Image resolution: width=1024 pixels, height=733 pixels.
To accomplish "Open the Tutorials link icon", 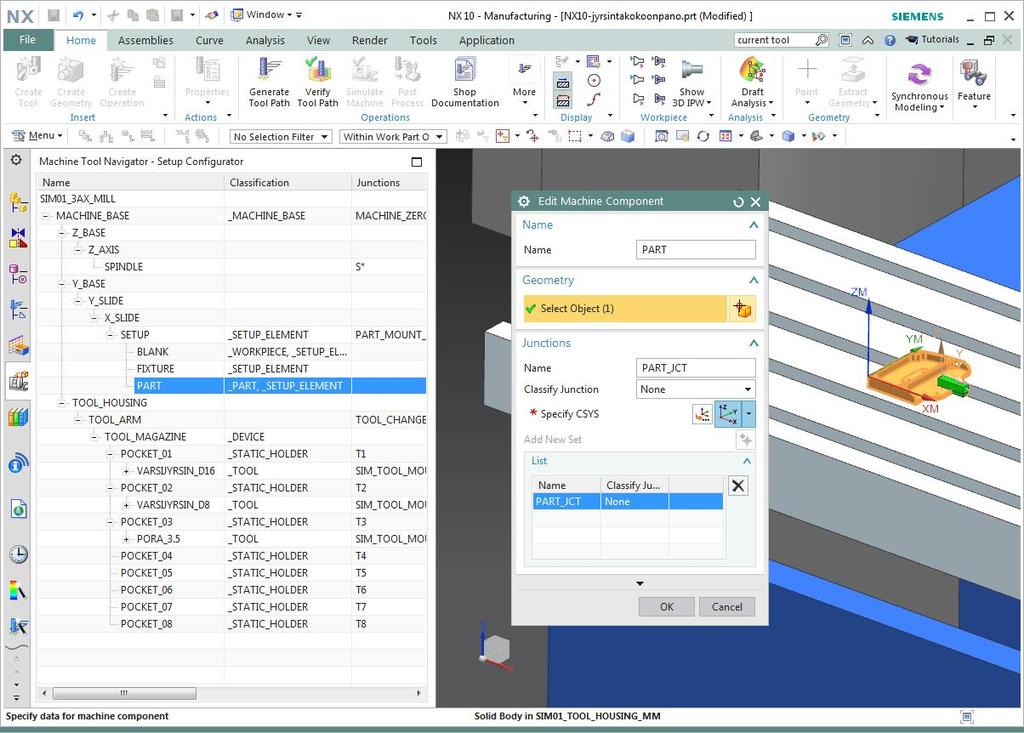I will click(912, 40).
